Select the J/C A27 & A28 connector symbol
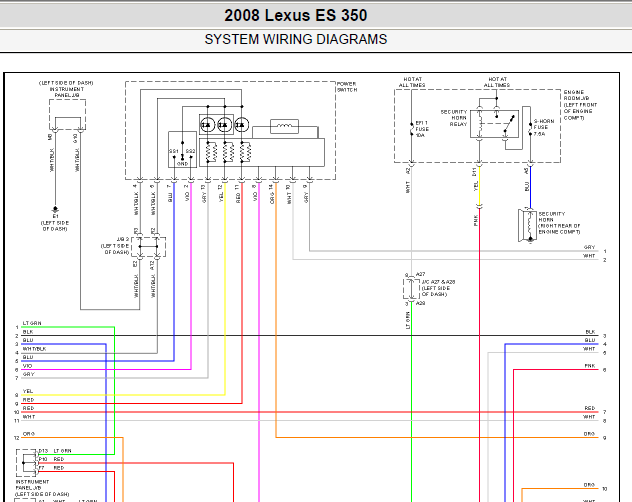This screenshot has height=502, width=632. pos(411,288)
